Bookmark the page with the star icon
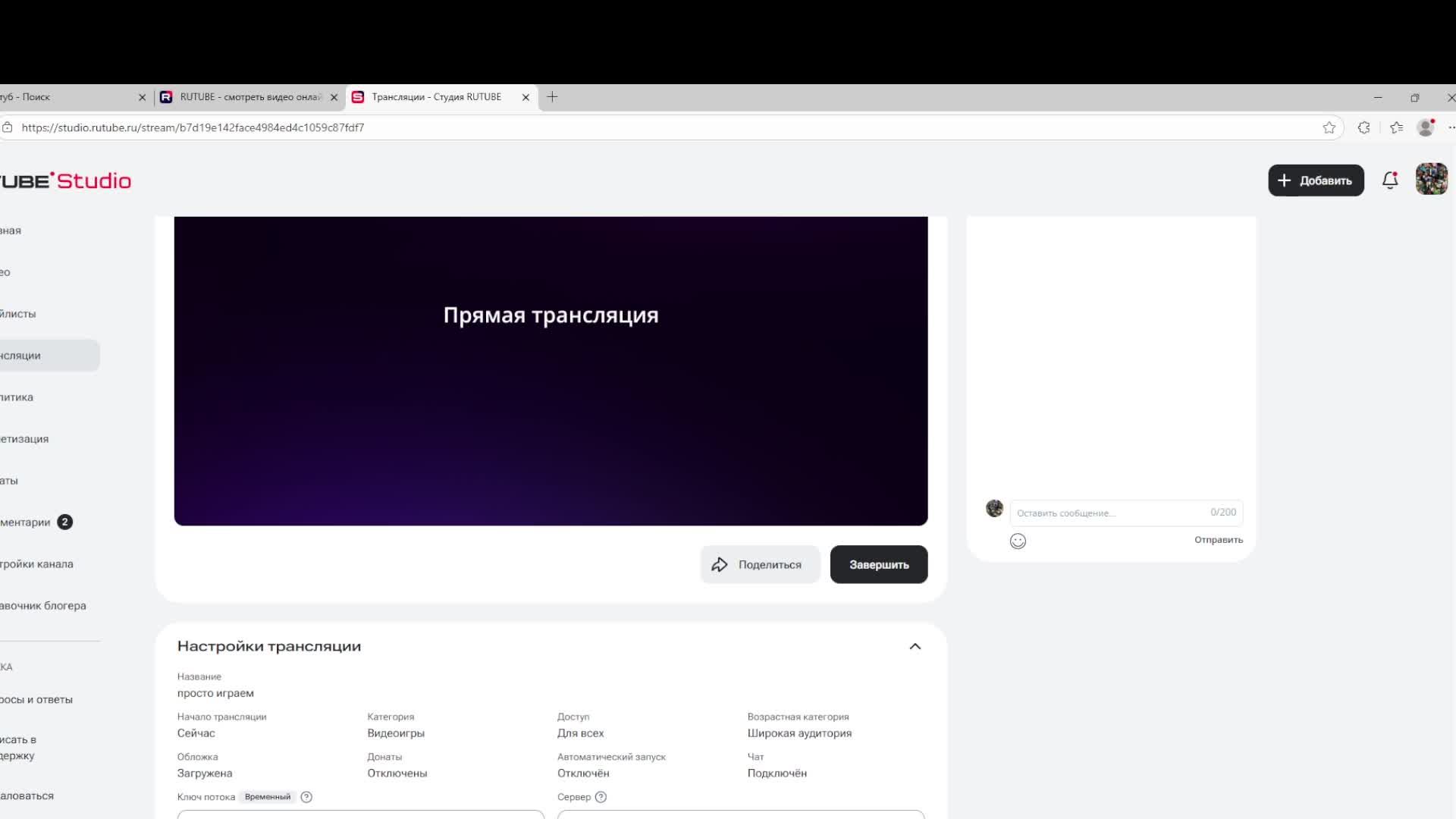 tap(1329, 127)
